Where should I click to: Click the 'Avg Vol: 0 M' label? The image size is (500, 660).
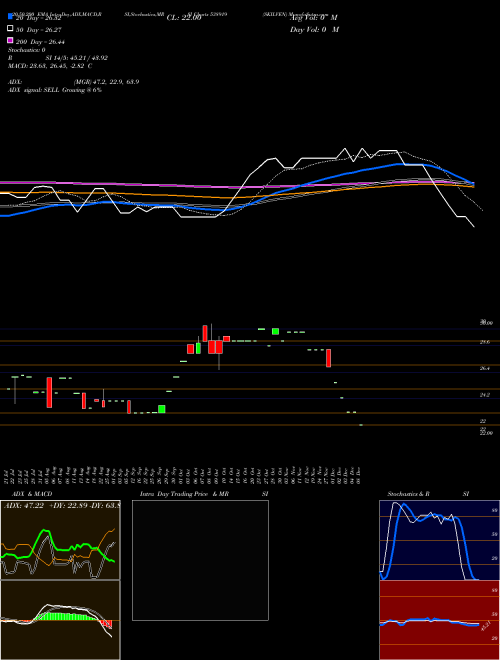coord(314,18)
